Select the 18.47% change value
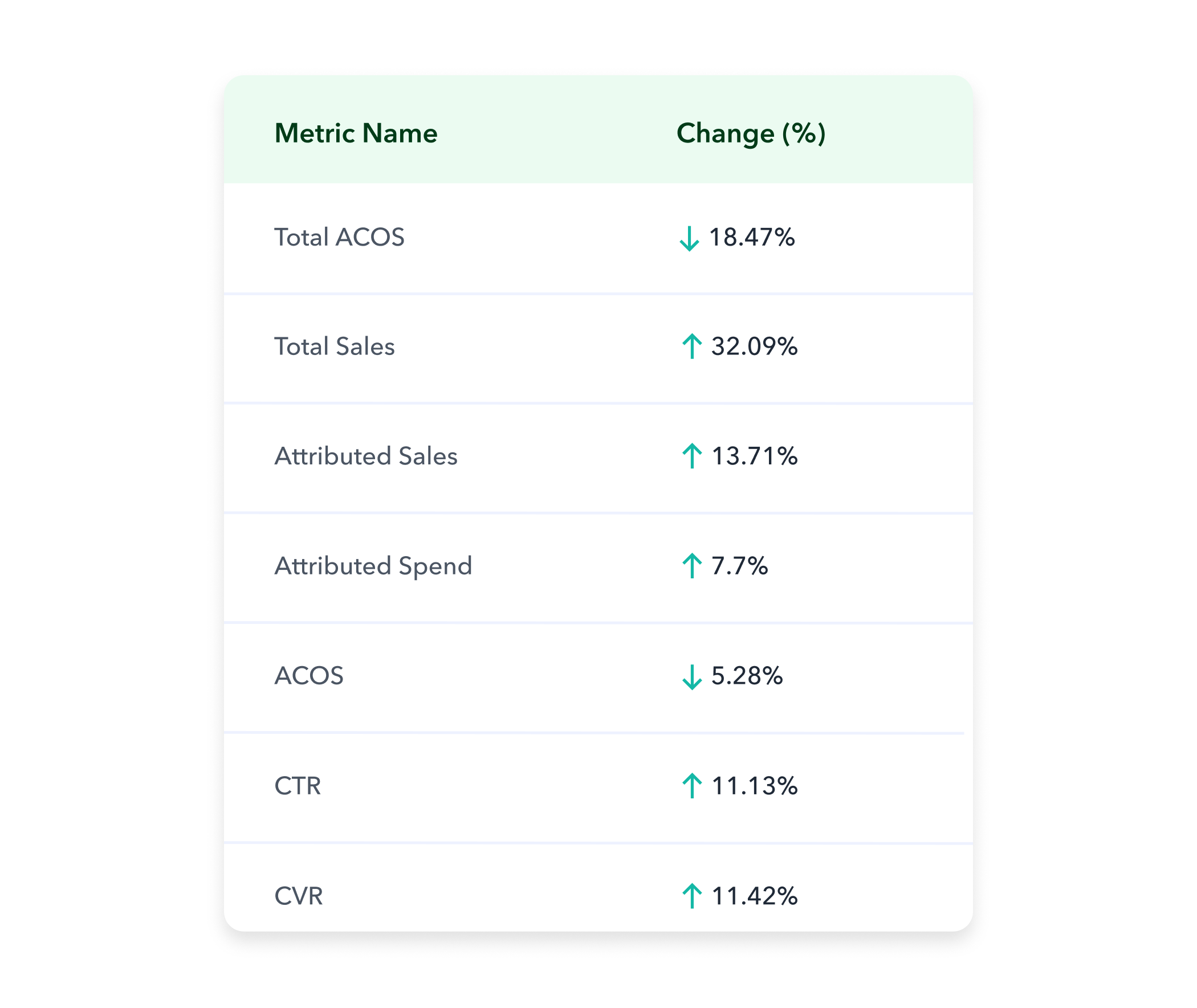 pyautogui.click(x=752, y=237)
